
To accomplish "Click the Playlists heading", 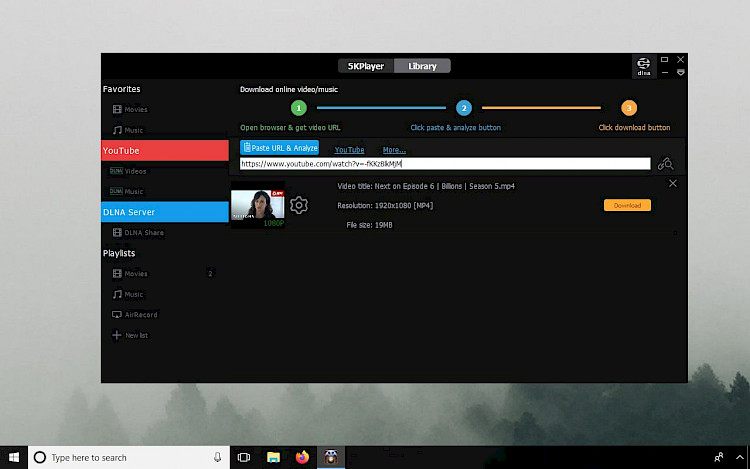I will 119,253.
